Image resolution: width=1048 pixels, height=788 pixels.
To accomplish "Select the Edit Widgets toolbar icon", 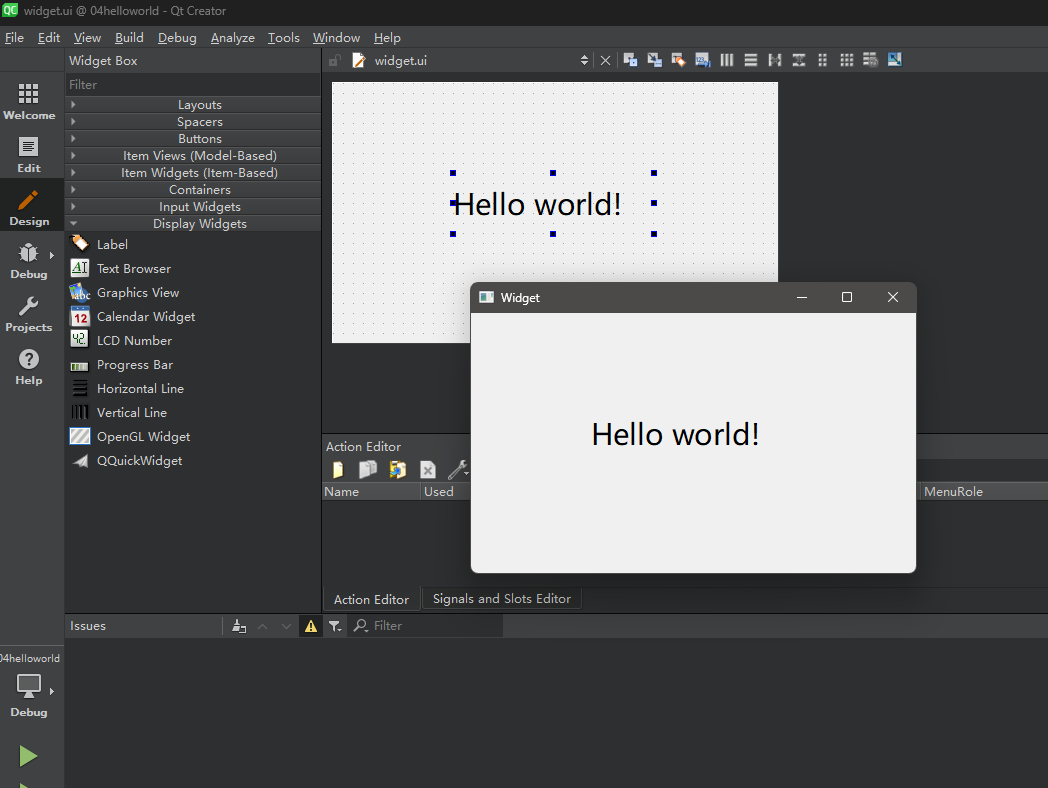I will [x=630, y=60].
